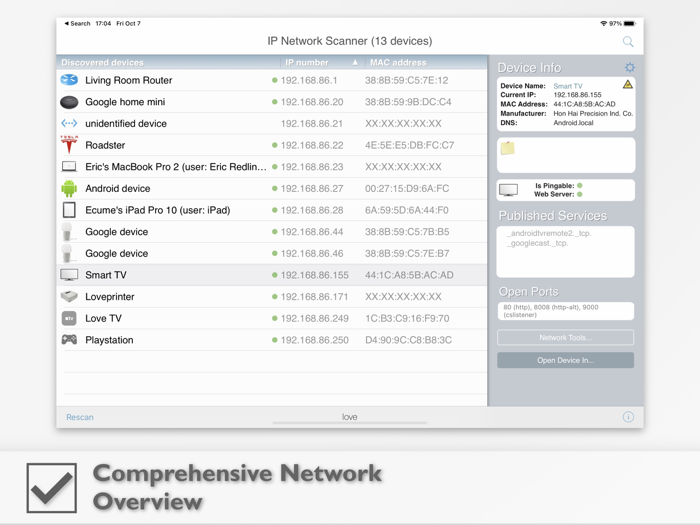Tap the Rescan link

(x=80, y=417)
